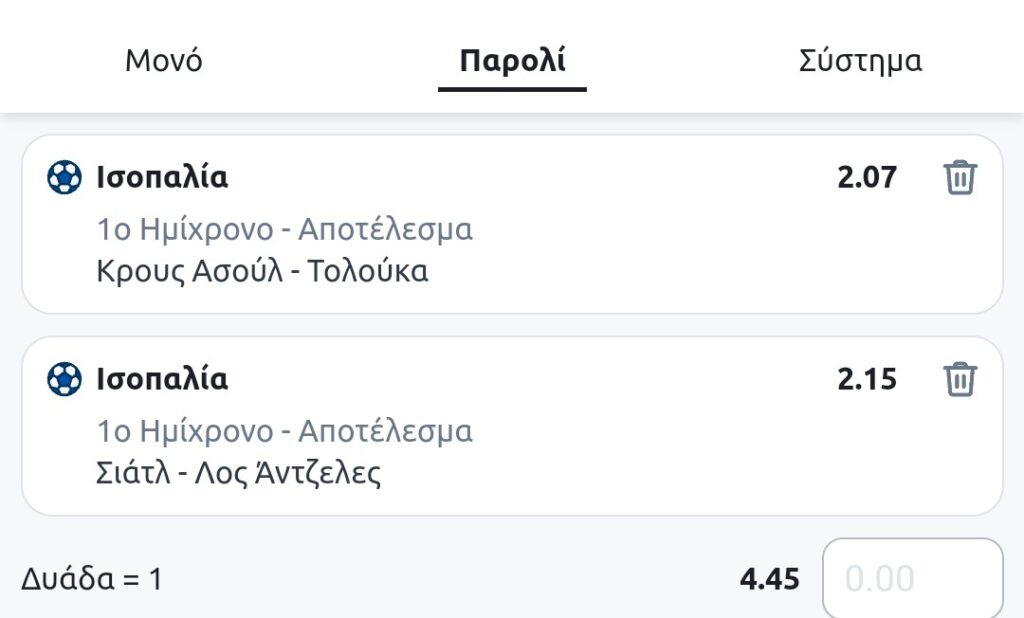Switch to the Μονό tab
Viewport: 1024px width, 618px height.
click(x=164, y=61)
